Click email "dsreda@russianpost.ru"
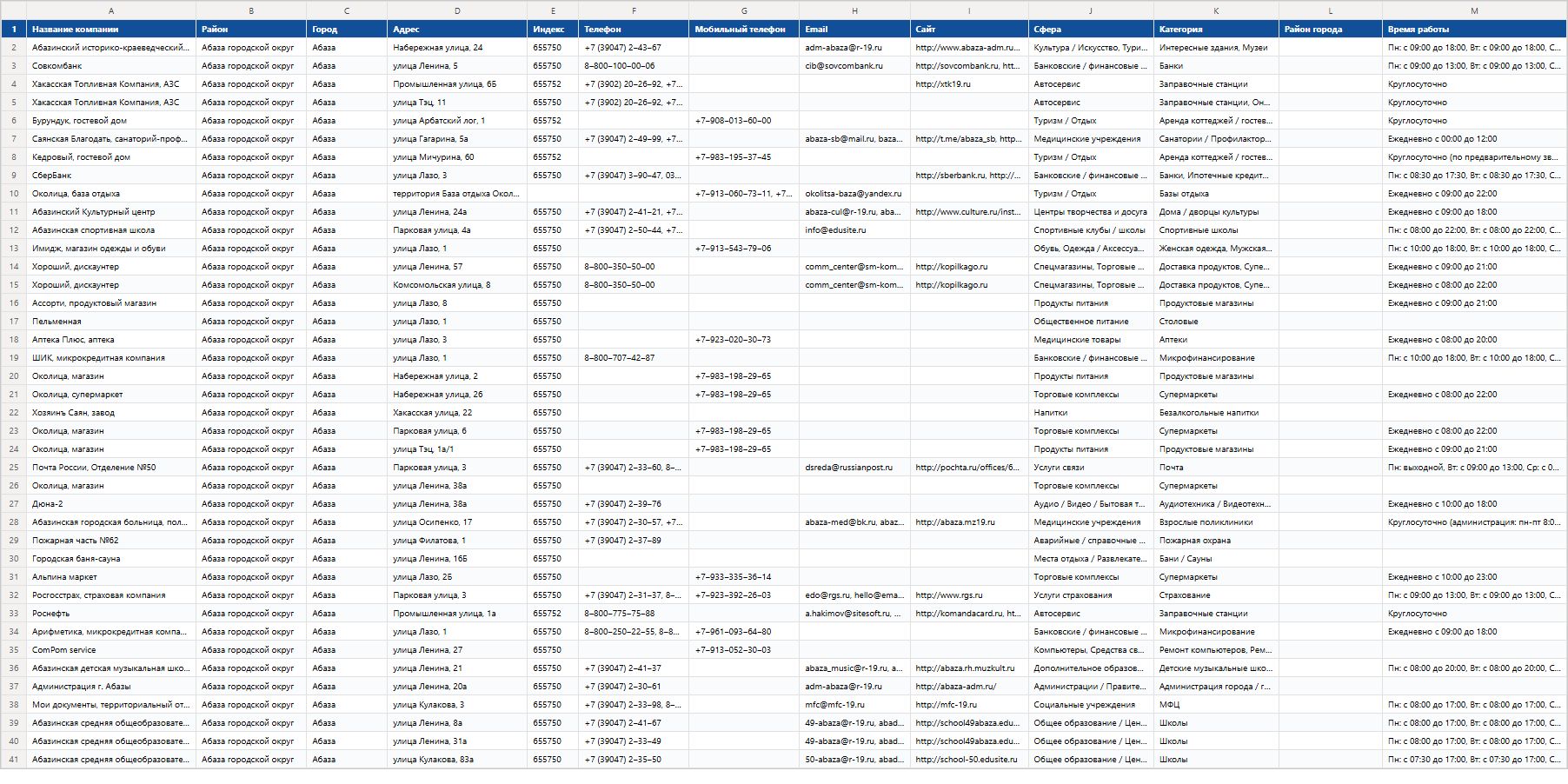This screenshot has height=784, width=1568. tap(854, 468)
